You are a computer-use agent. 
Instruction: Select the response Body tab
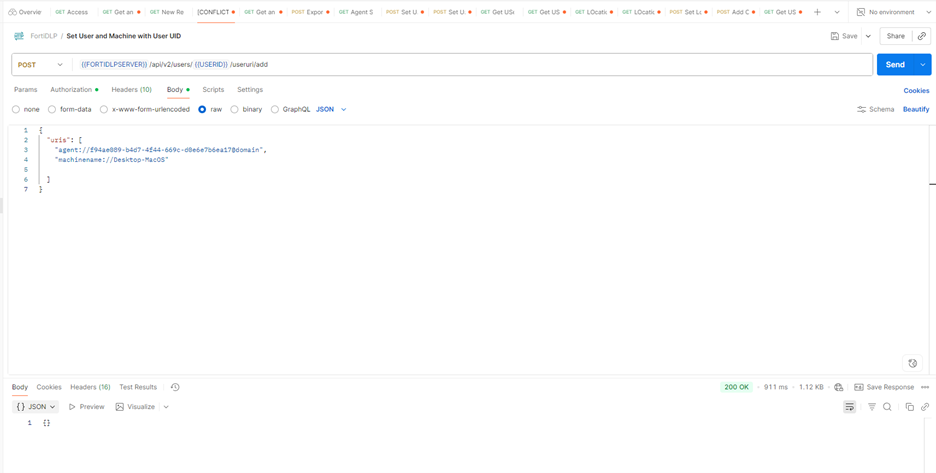coord(20,387)
